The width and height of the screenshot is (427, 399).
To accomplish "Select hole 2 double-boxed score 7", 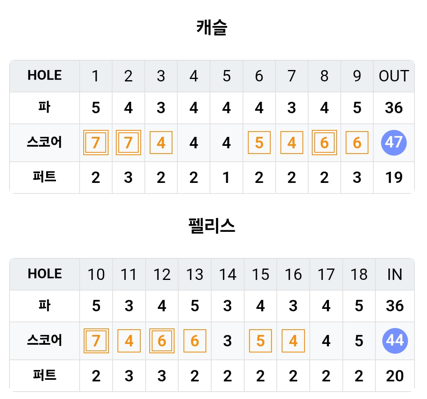I will [128, 143].
